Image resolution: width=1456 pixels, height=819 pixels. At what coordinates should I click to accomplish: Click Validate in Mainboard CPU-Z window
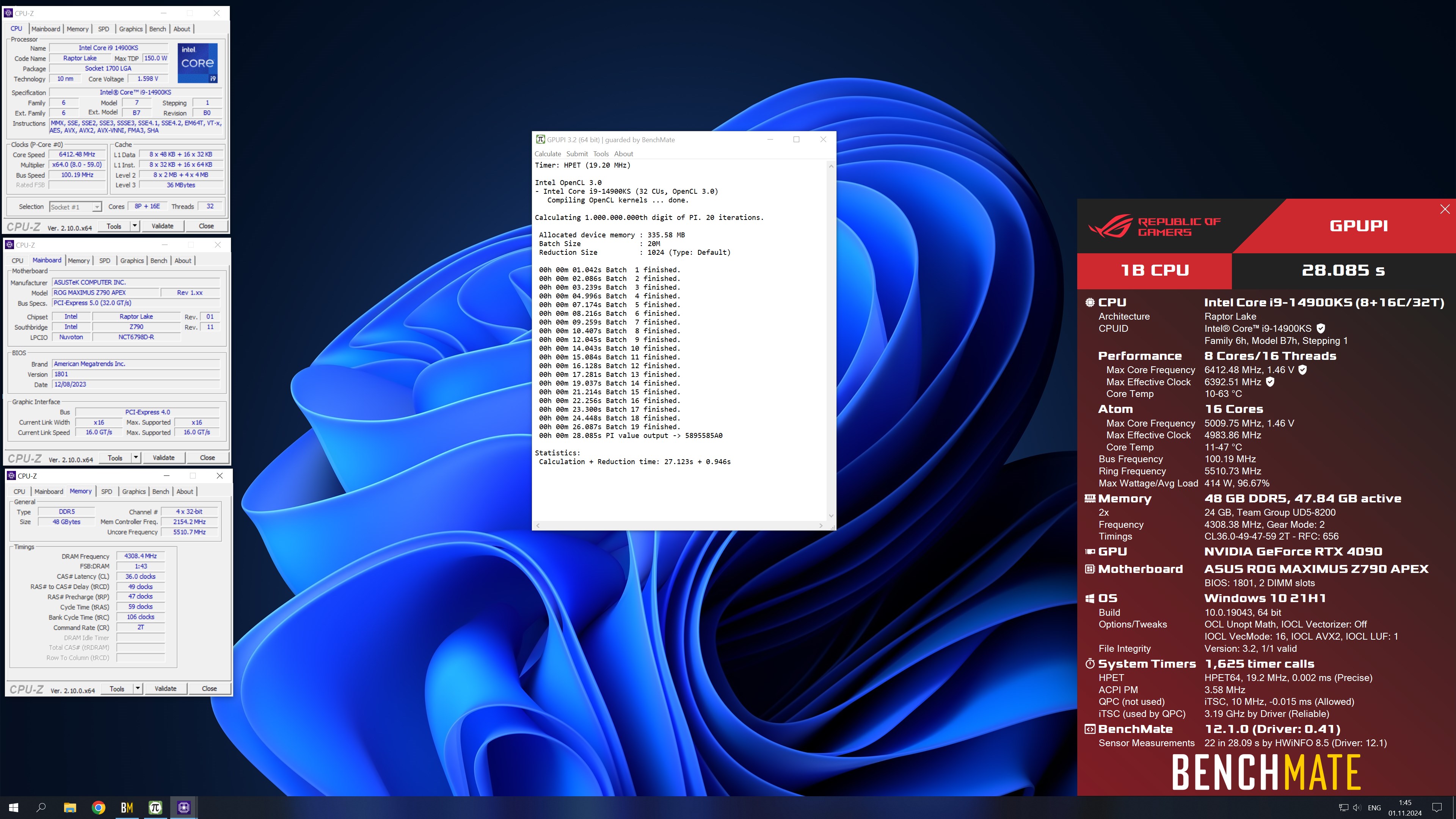point(164,458)
